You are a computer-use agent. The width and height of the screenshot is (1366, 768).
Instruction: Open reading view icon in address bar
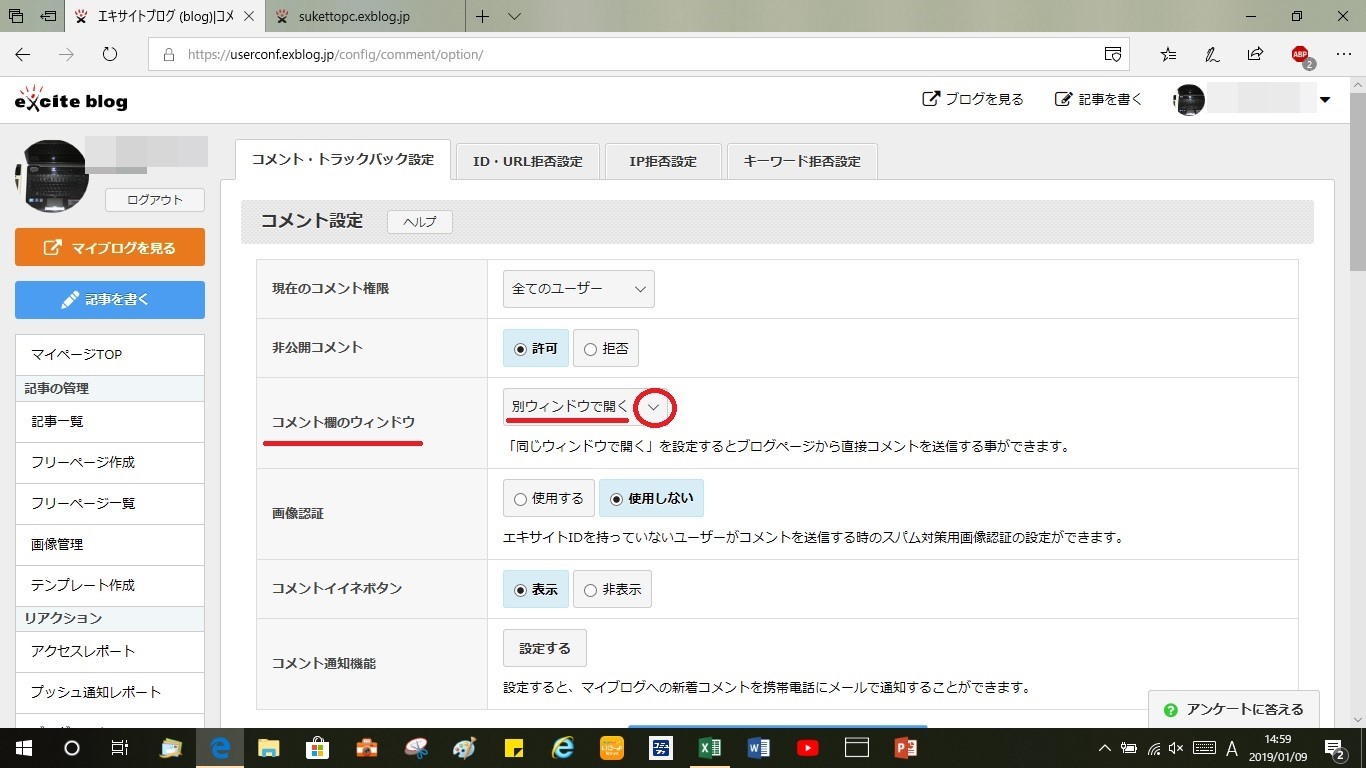(x=1112, y=54)
